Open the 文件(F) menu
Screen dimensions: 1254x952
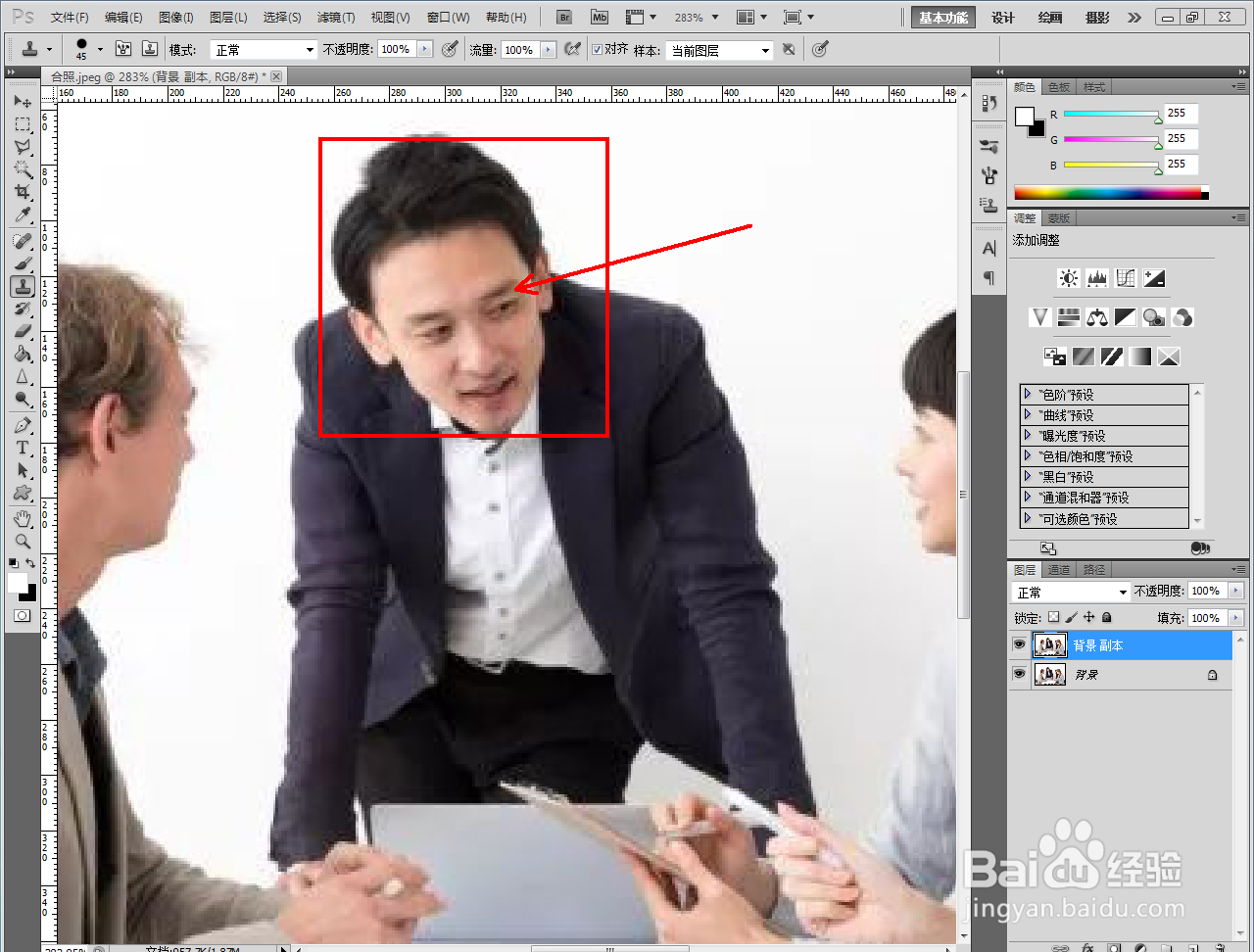tap(70, 18)
